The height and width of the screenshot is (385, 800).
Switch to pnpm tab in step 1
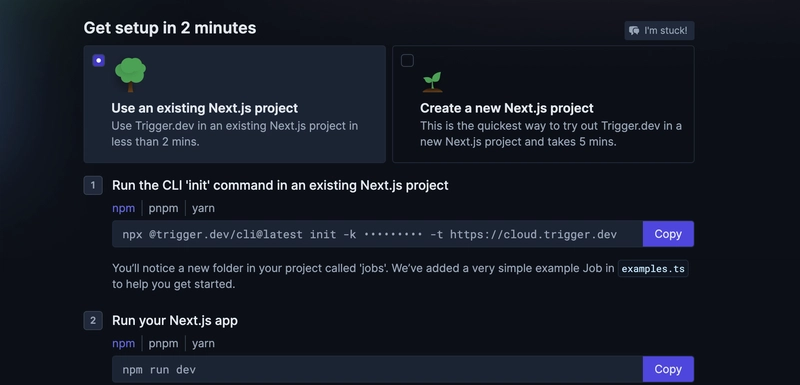(163, 208)
